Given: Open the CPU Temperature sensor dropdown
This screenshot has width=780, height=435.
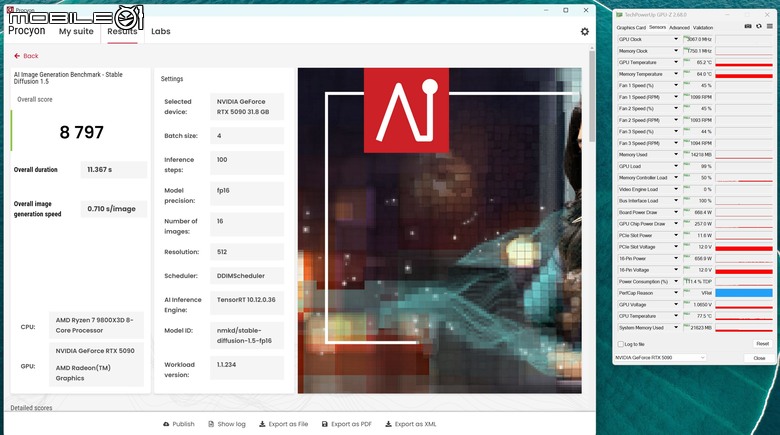Looking at the screenshot, I should click(676, 316).
